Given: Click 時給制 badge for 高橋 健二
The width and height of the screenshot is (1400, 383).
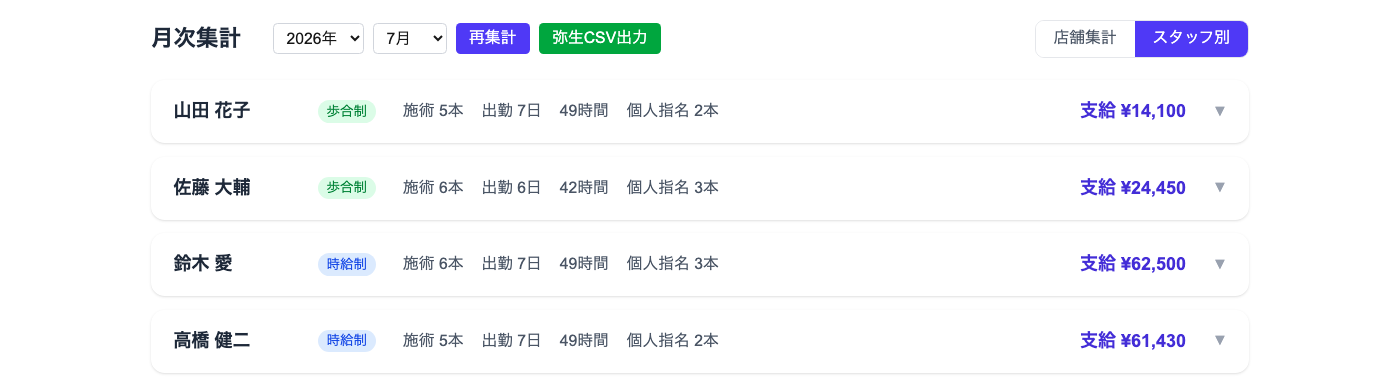Looking at the screenshot, I should [x=347, y=340].
